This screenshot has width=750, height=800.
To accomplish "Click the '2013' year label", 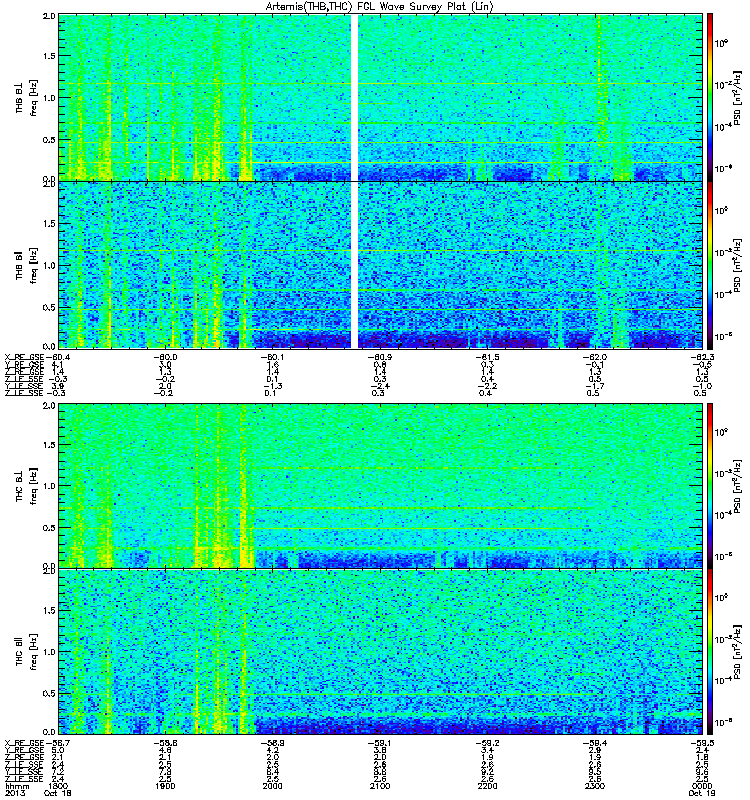I will point(15,793).
